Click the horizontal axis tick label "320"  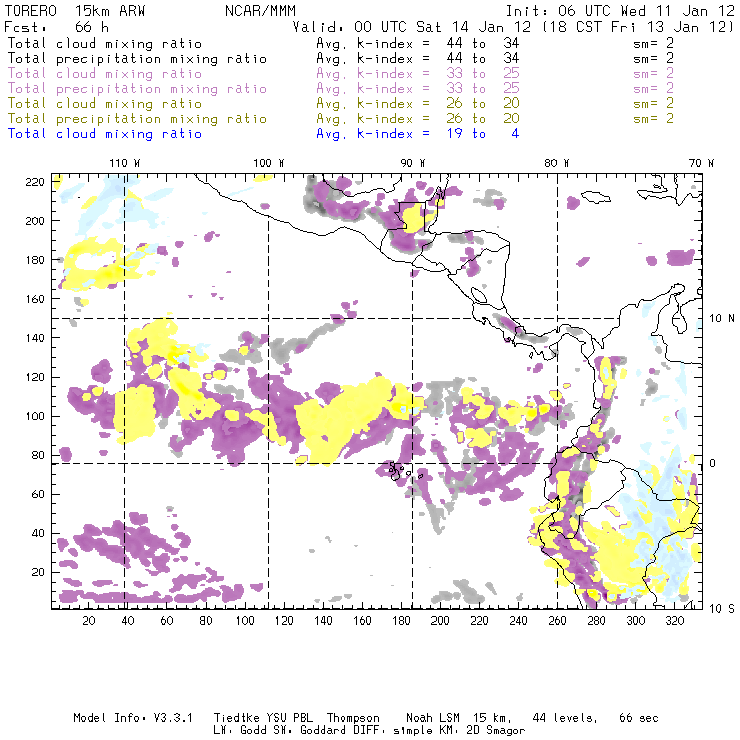click(674, 621)
